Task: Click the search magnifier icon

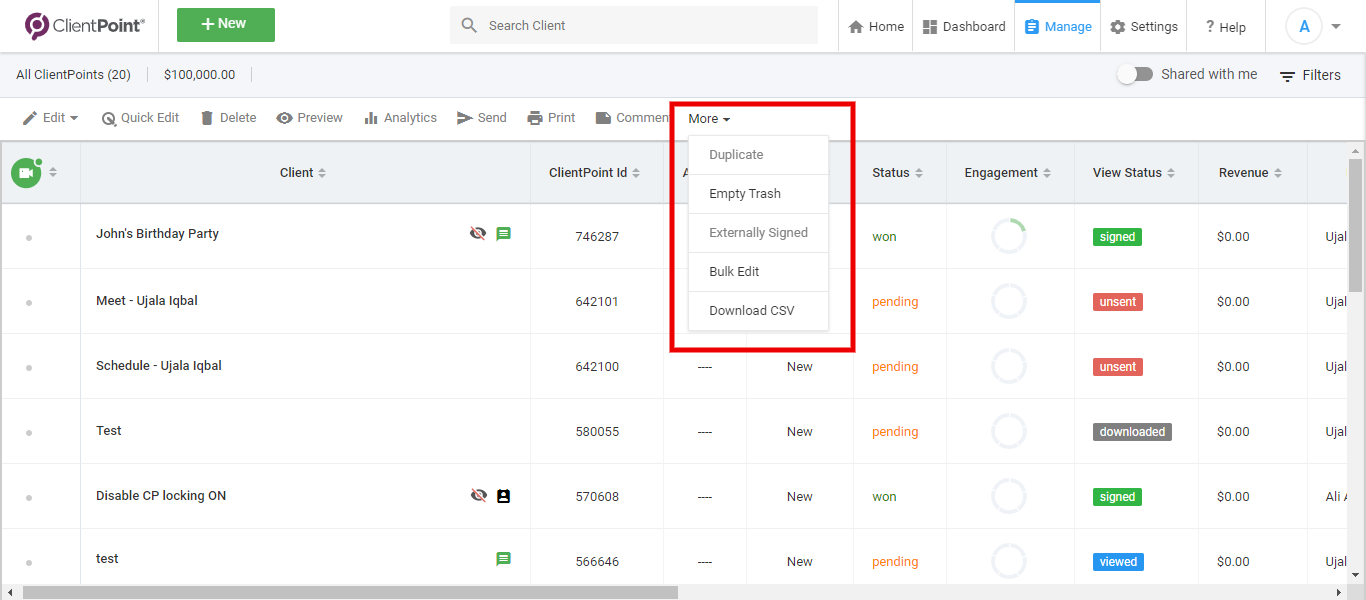Action: click(469, 26)
